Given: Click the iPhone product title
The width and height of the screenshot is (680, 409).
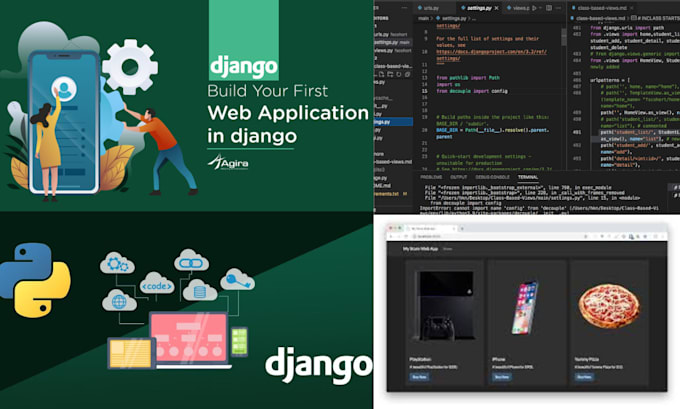Looking at the screenshot, I should point(499,359).
